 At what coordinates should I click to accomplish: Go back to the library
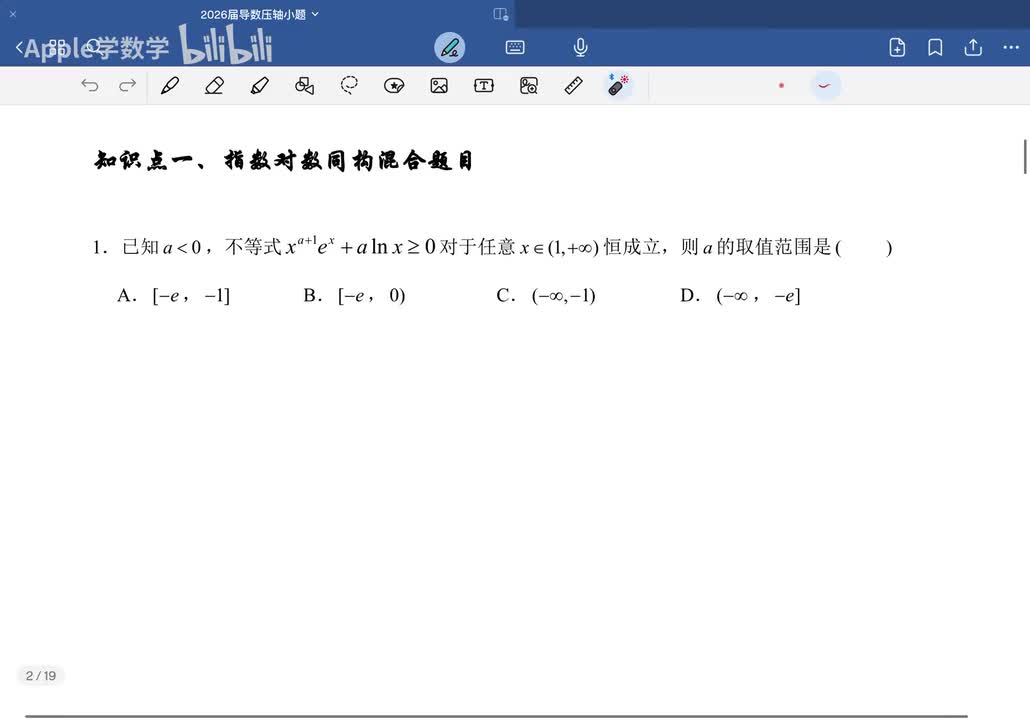point(20,47)
